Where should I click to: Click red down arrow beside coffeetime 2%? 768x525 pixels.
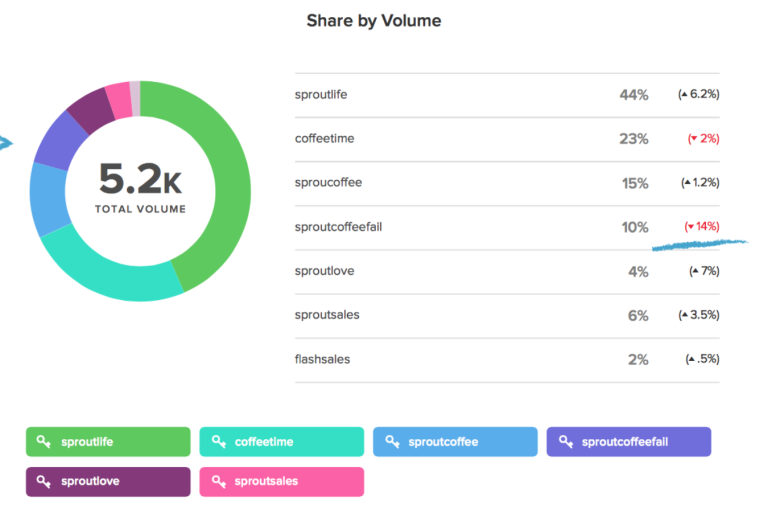[x=694, y=139]
